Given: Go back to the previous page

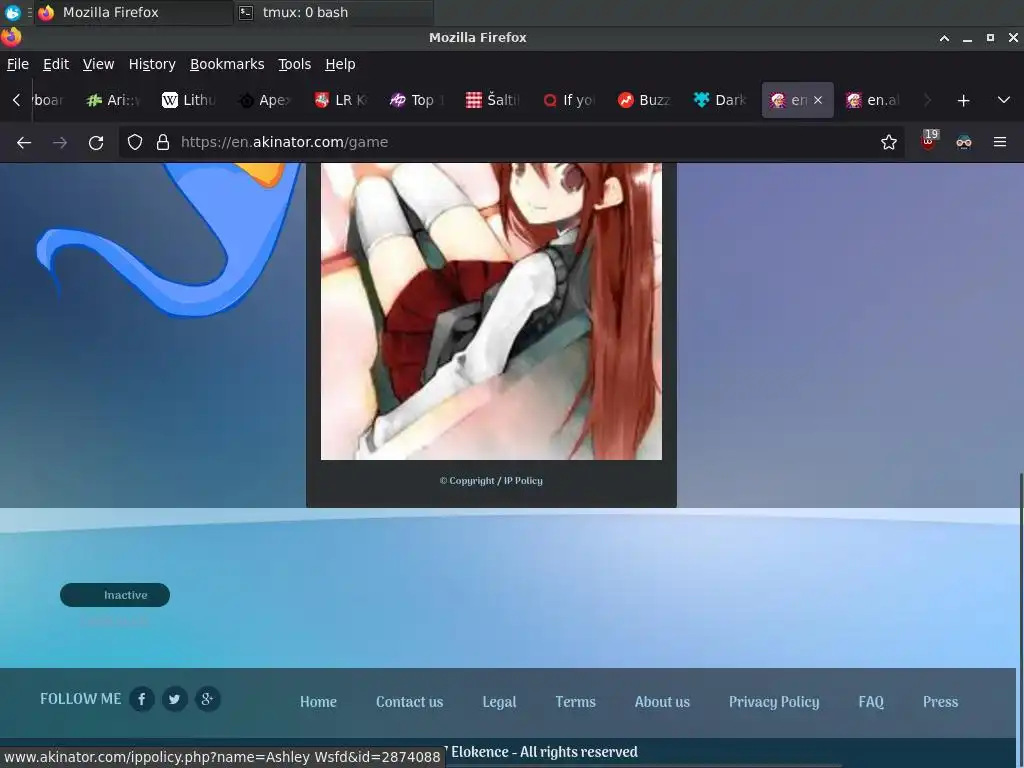Looking at the screenshot, I should (x=24, y=142).
